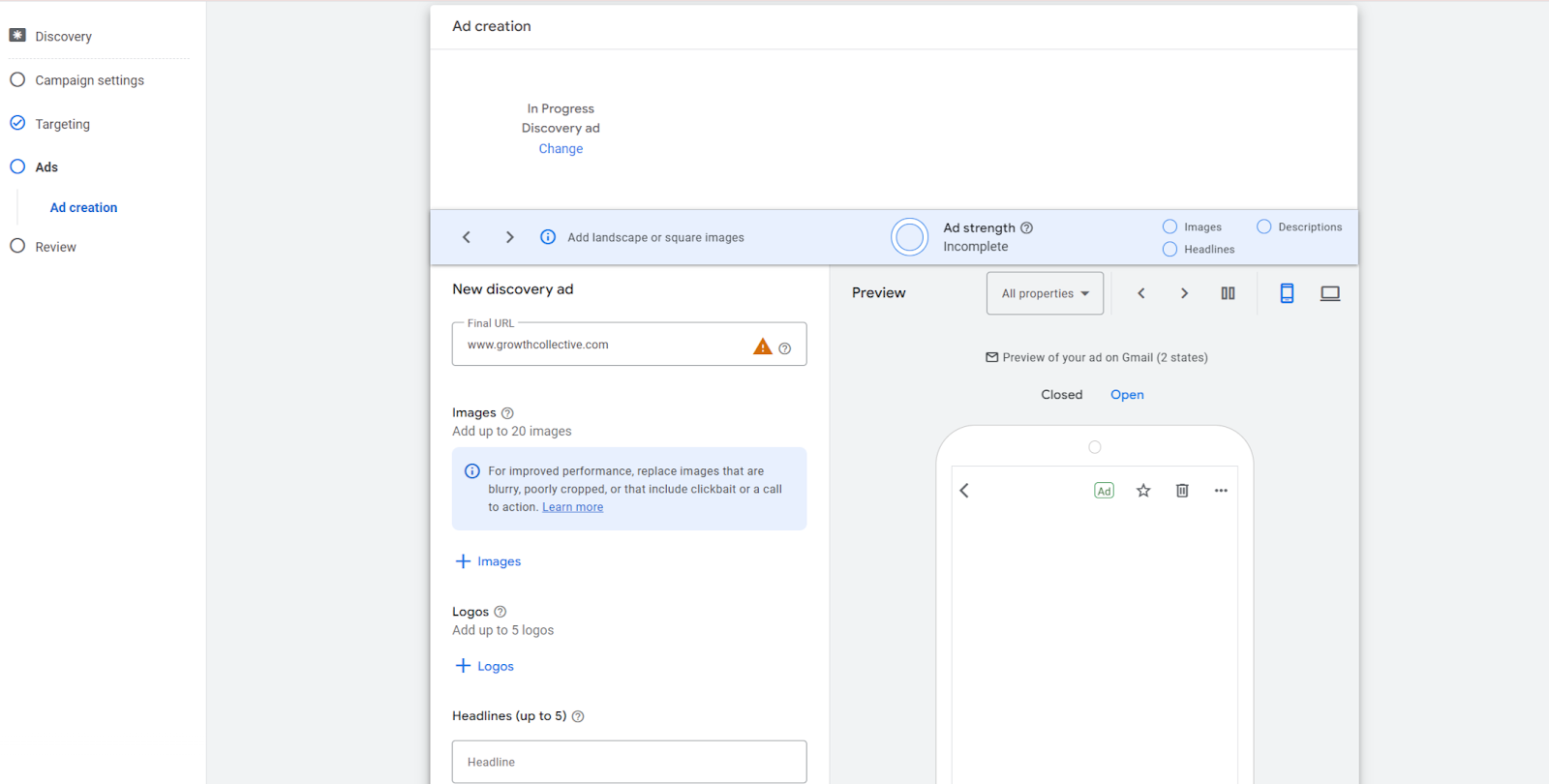1549x784 pixels.
Task: Open help icon next to Ad strength
Action: coord(1027,228)
